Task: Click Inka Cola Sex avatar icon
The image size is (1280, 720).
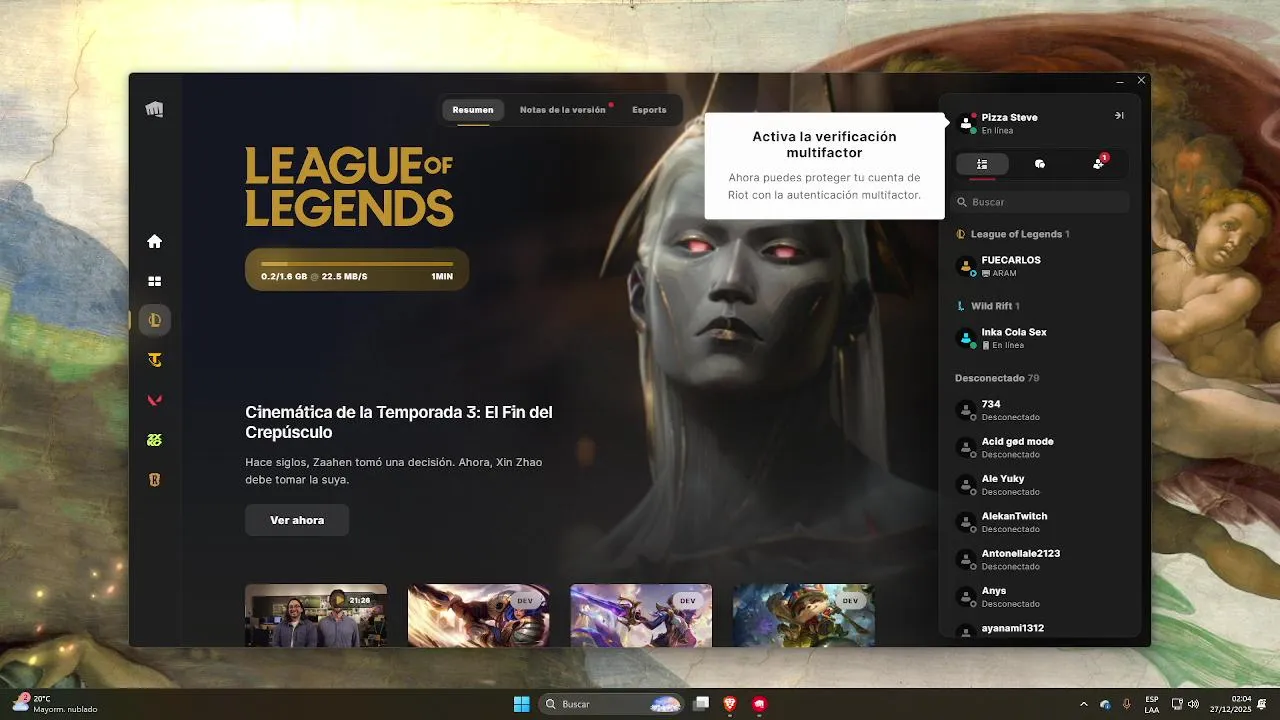Action: [x=966, y=338]
